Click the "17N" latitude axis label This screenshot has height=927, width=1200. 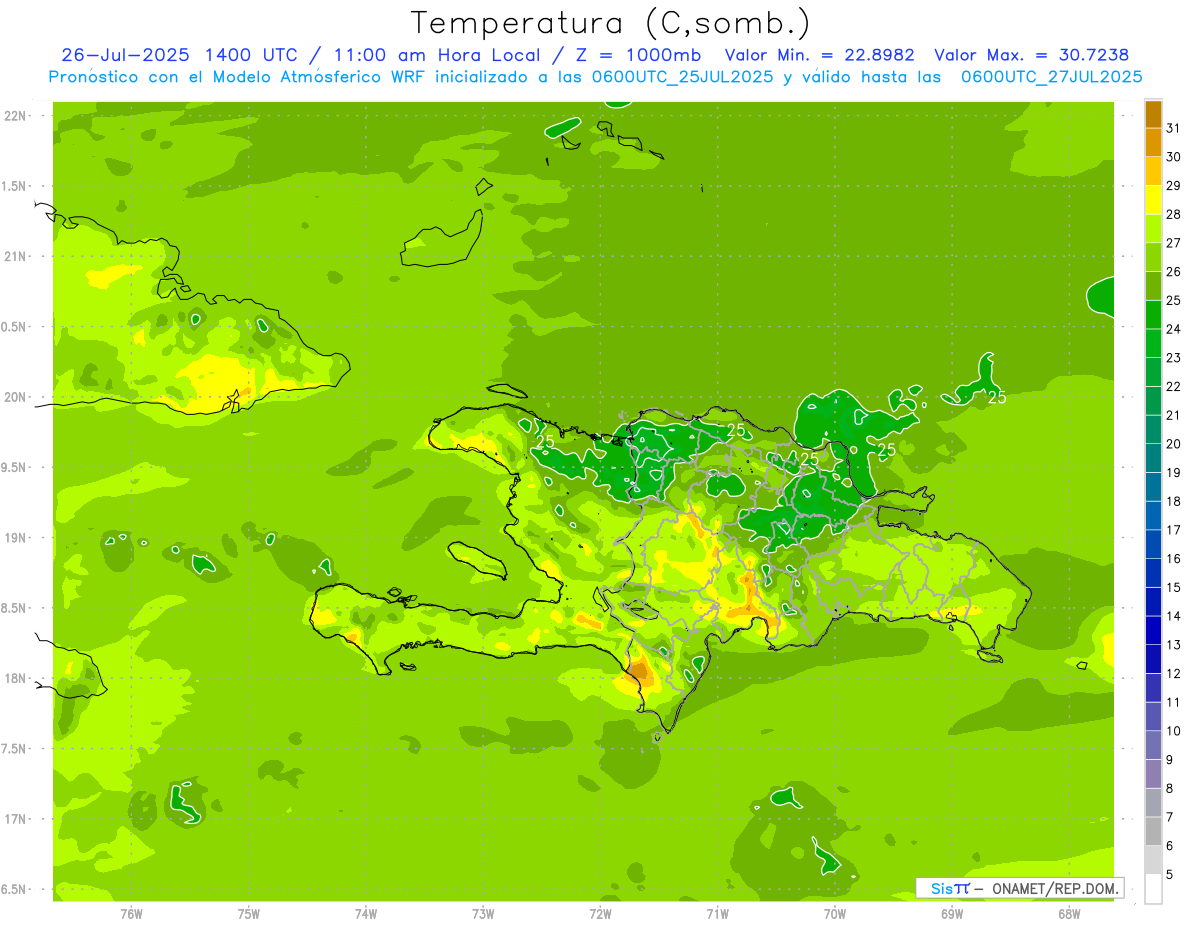16,820
